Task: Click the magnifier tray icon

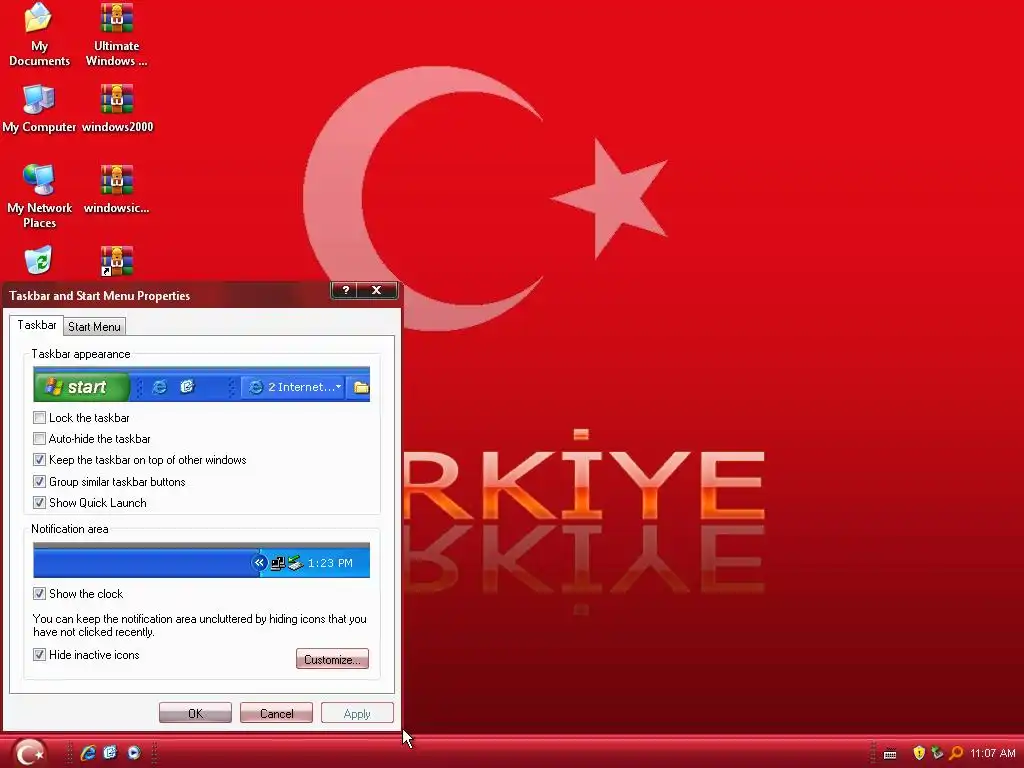Action: [x=955, y=753]
